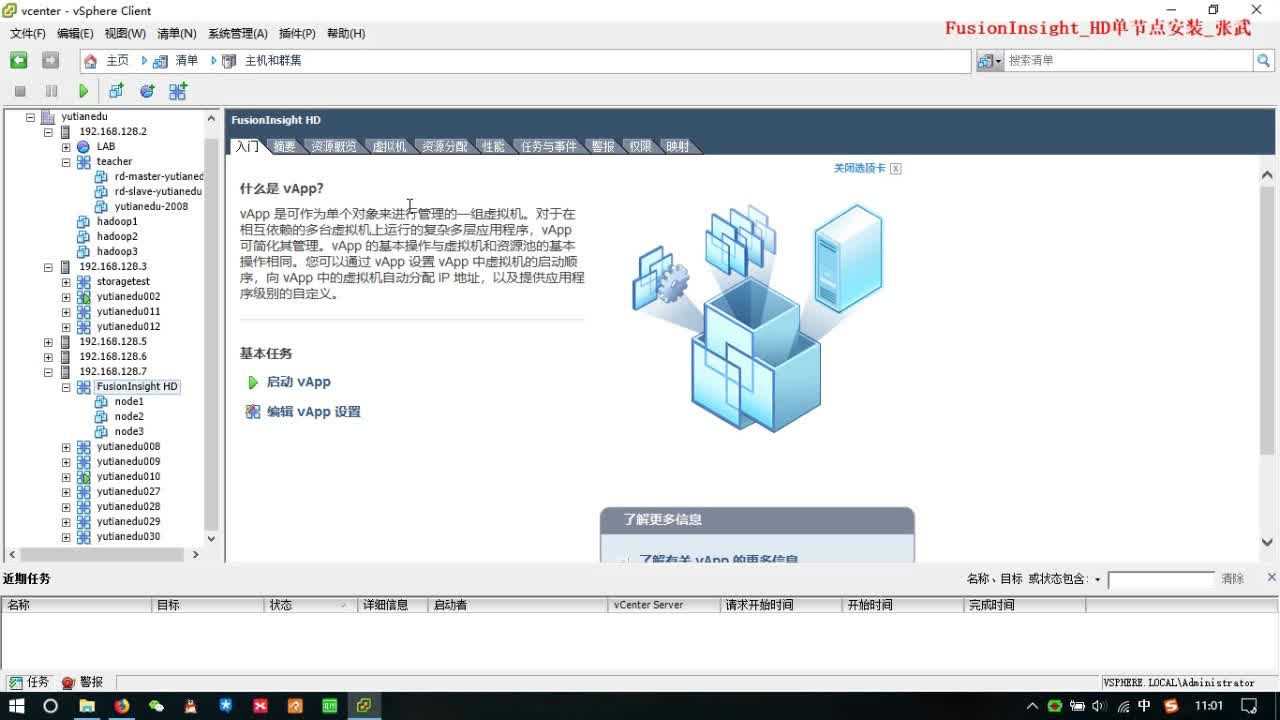Open the 名称、目标 或状态包含 filter dropdown
Viewport: 1280px width, 720px height.
click(x=1097, y=580)
